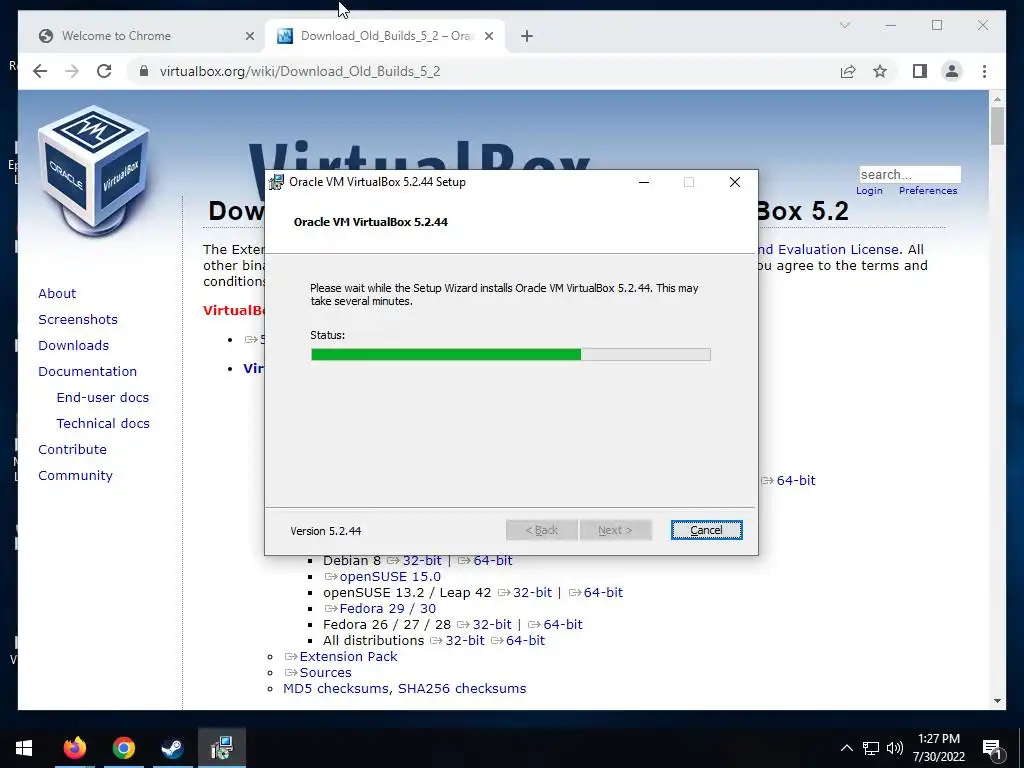This screenshot has width=1024, height=768.
Task: Close the VirtualBox Setup dialog
Action: 735,182
